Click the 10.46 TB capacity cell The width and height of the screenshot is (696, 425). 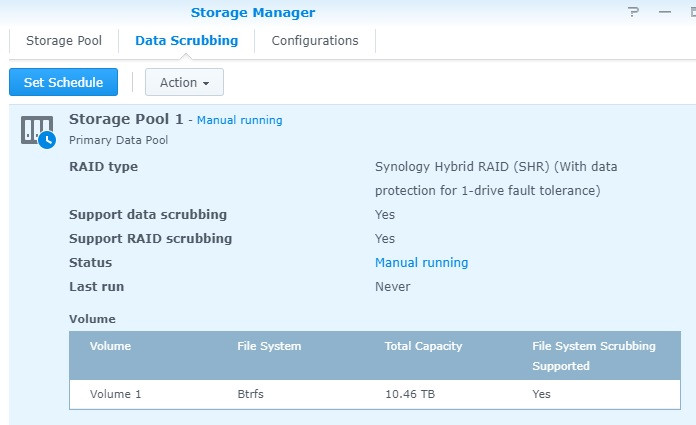tap(410, 394)
